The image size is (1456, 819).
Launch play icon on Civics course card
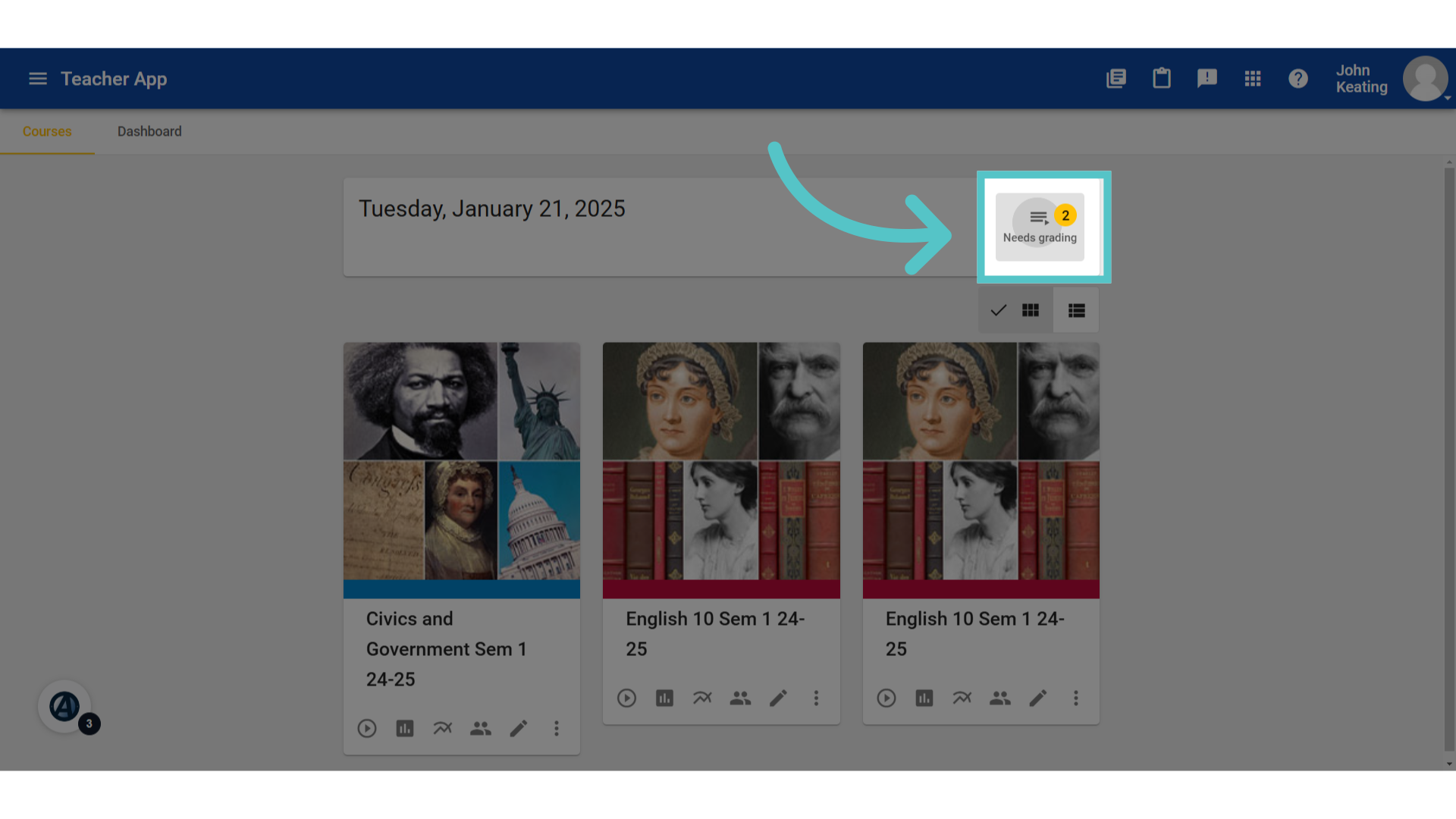[x=367, y=729]
